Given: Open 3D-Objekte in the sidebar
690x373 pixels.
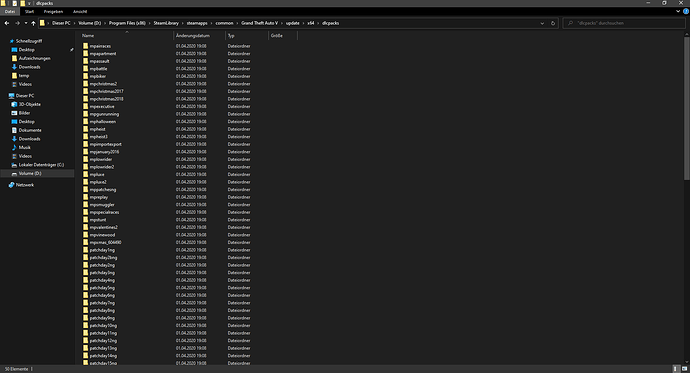Looking at the screenshot, I should click(x=29, y=104).
